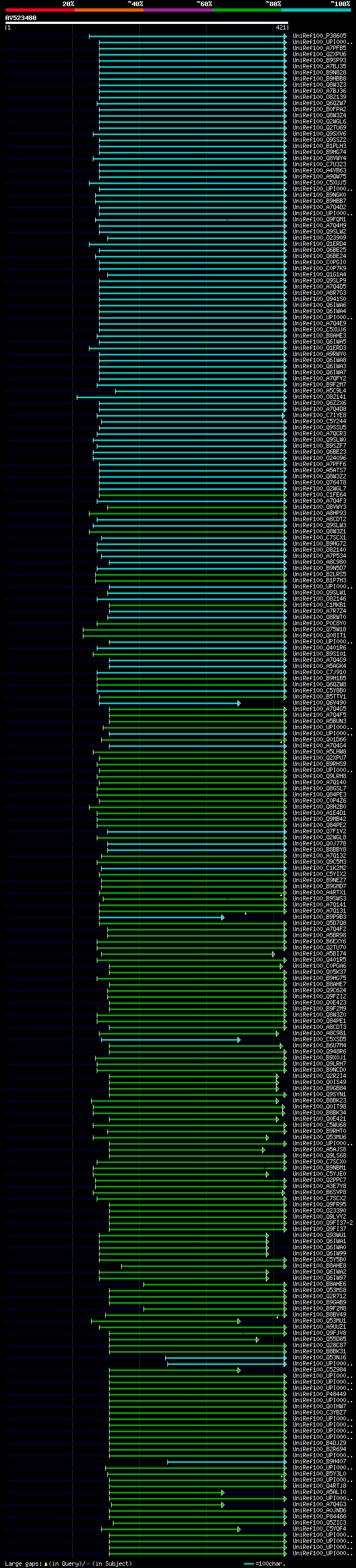Select the UniRef100_Q53MU6 entry

click(x=319, y=1137)
